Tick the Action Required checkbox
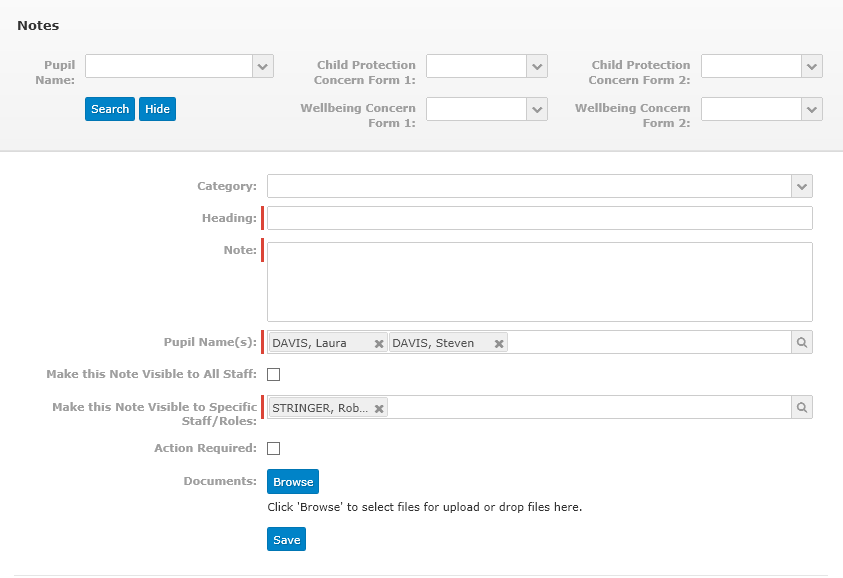The image size is (843, 578). coord(274,448)
